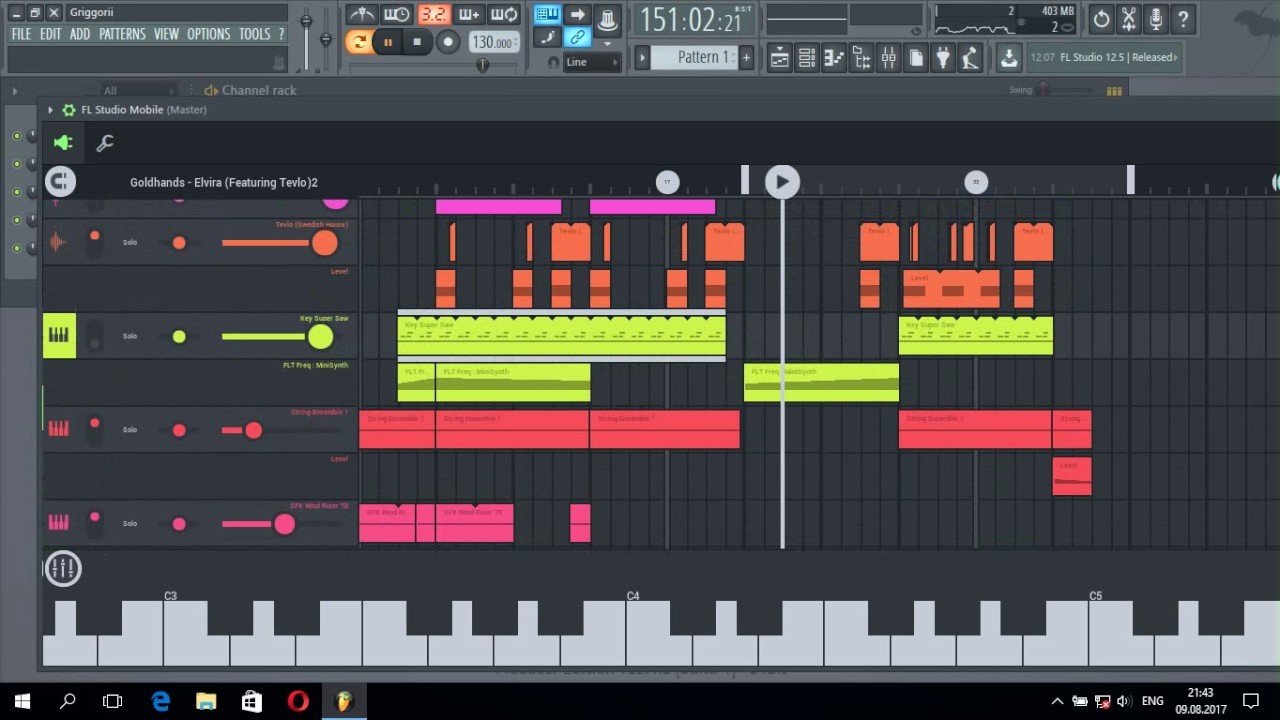Adjust the Tevlo track volume slider

tap(324, 243)
